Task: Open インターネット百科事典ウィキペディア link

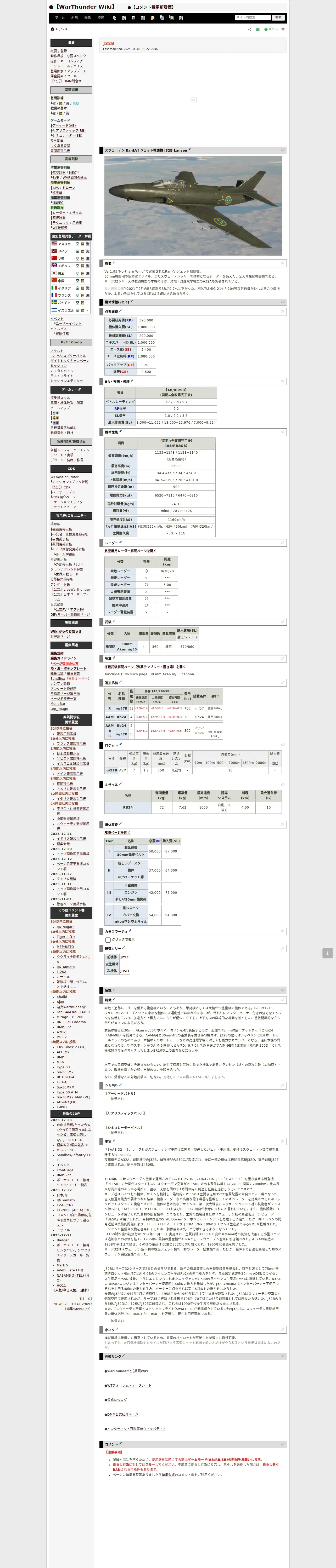Action: coord(136,1429)
